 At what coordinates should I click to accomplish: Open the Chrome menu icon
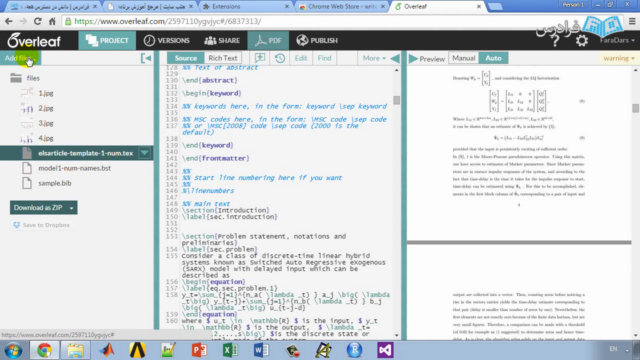pyautogui.click(x=632, y=21)
